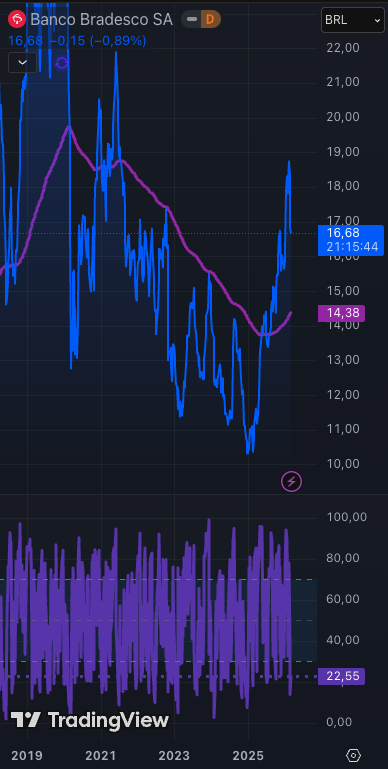The height and width of the screenshot is (769, 388).
Task: Click the 2025 time axis label
Action: click(x=248, y=755)
